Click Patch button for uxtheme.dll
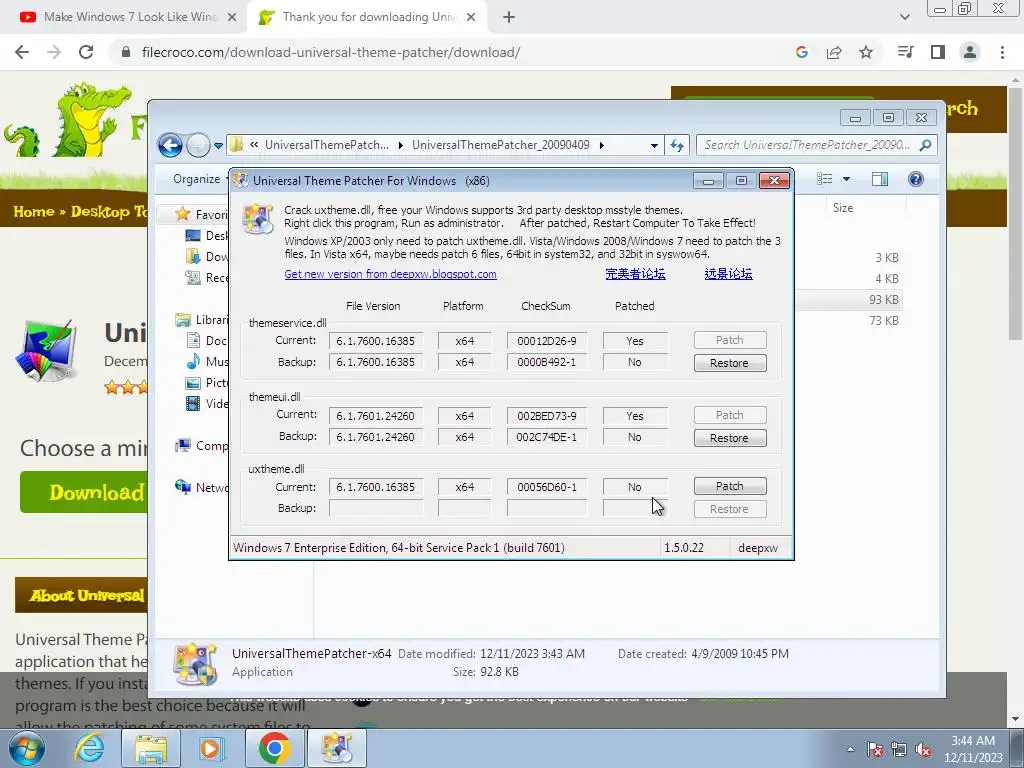The width and height of the screenshot is (1024, 768). [x=729, y=486]
